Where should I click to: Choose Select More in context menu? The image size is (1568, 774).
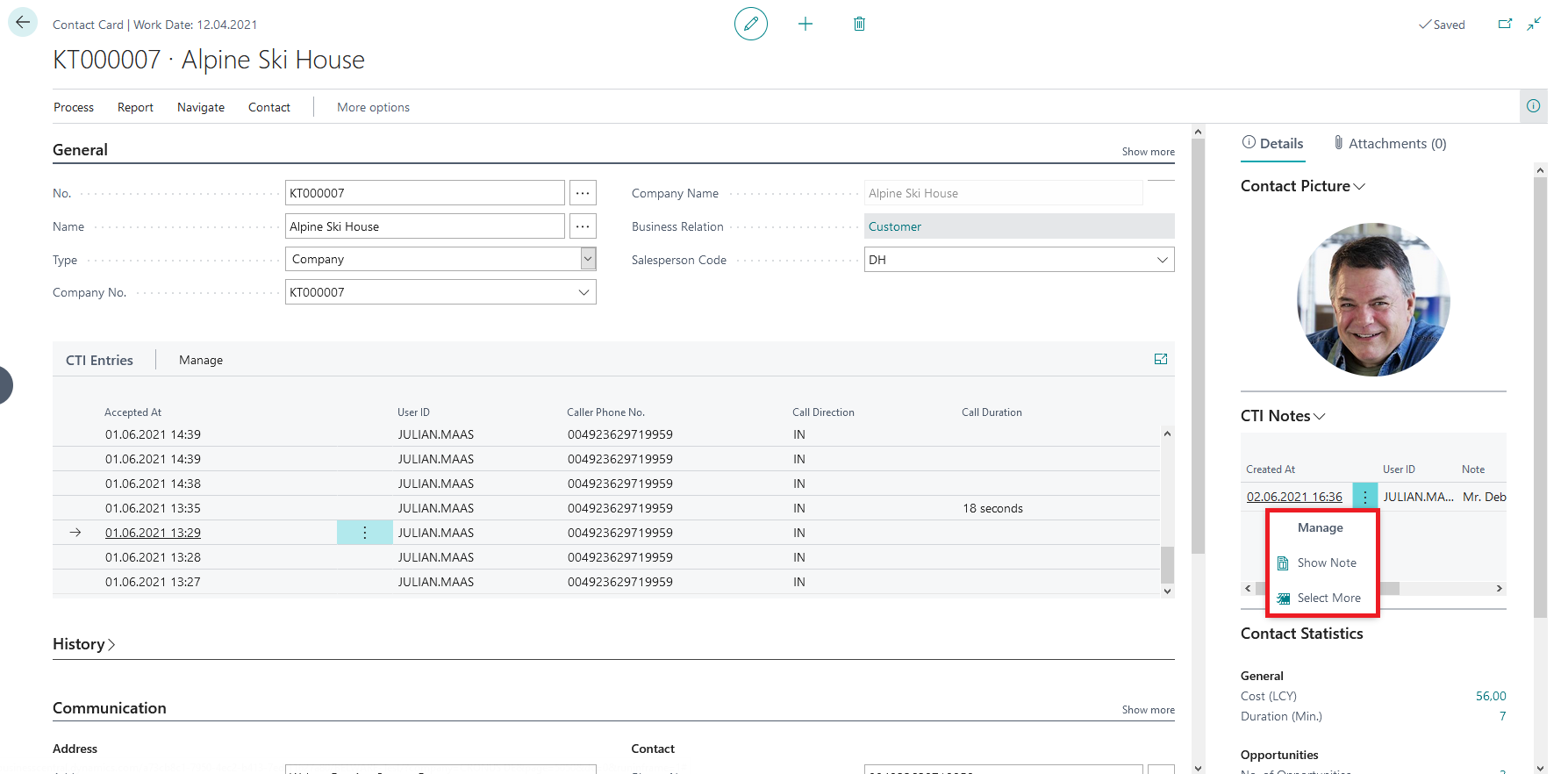click(1329, 598)
